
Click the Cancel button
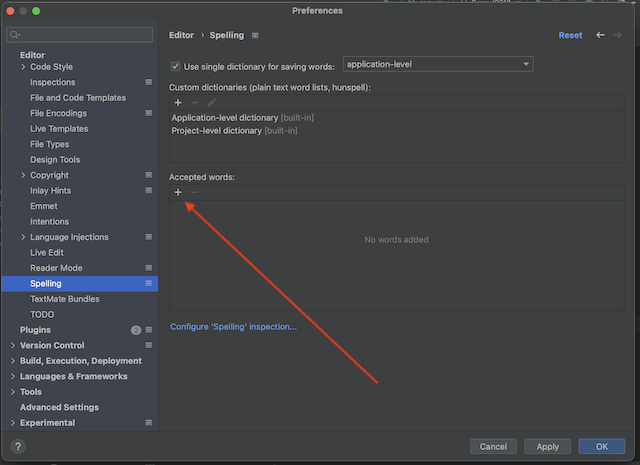pyautogui.click(x=493, y=447)
